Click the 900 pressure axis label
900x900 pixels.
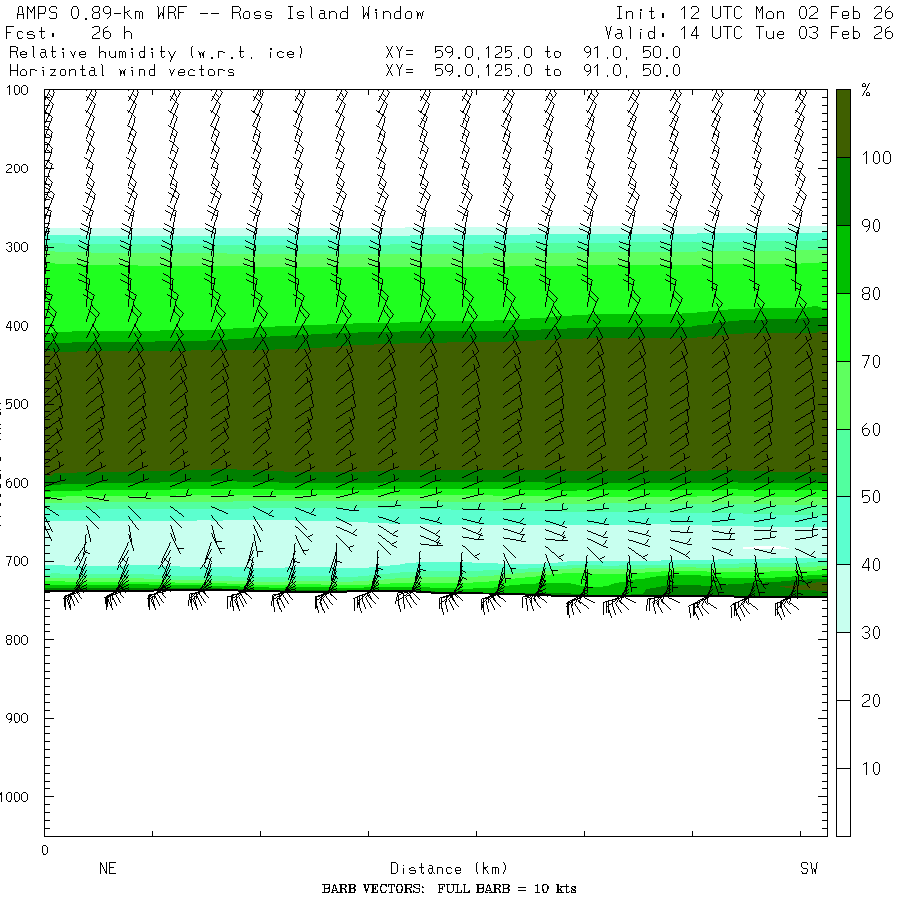17,718
